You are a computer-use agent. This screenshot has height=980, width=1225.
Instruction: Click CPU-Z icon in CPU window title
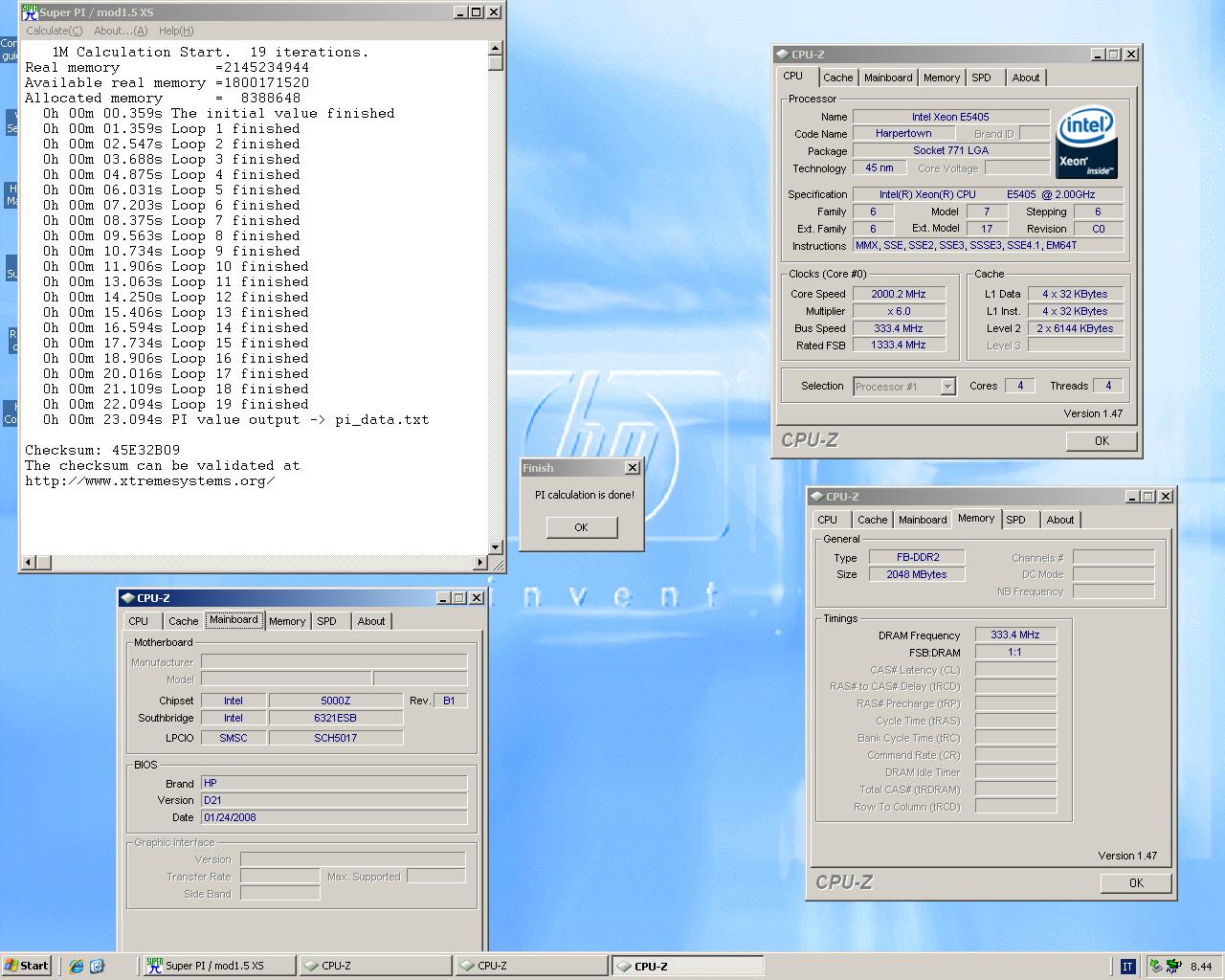(x=782, y=55)
